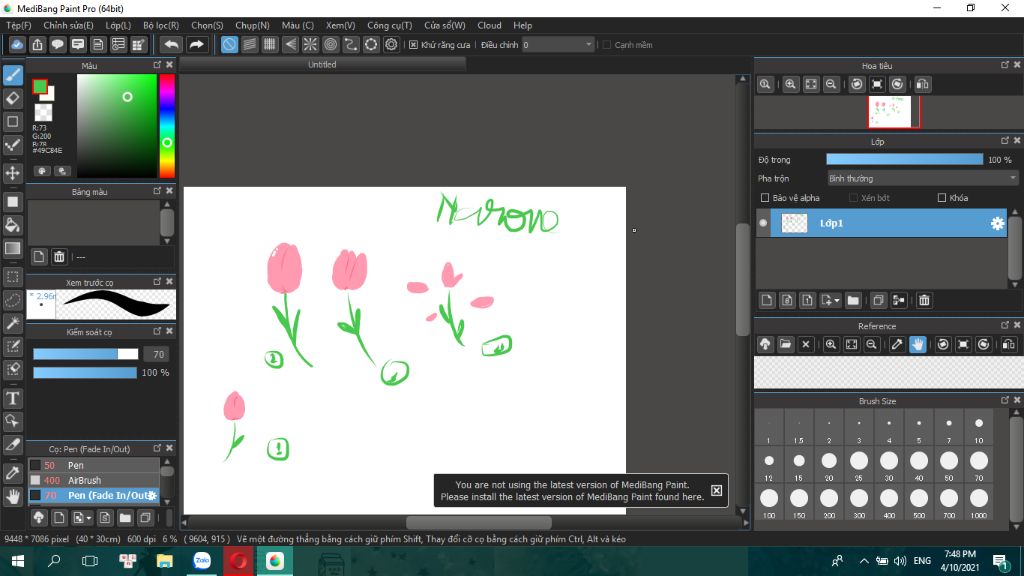Open the Cloud menu
The image size is (1024, 576).
[x=489, y=25]
